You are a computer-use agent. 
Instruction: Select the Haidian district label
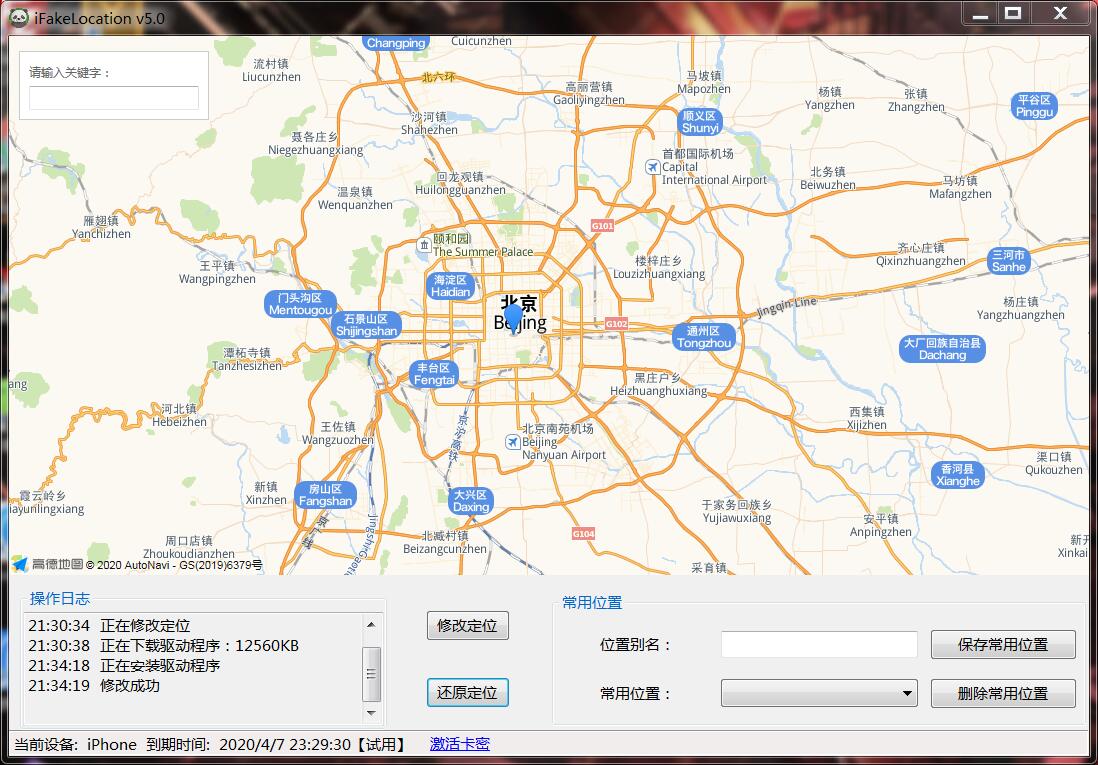pyautogui.click(x=450, y=286)
